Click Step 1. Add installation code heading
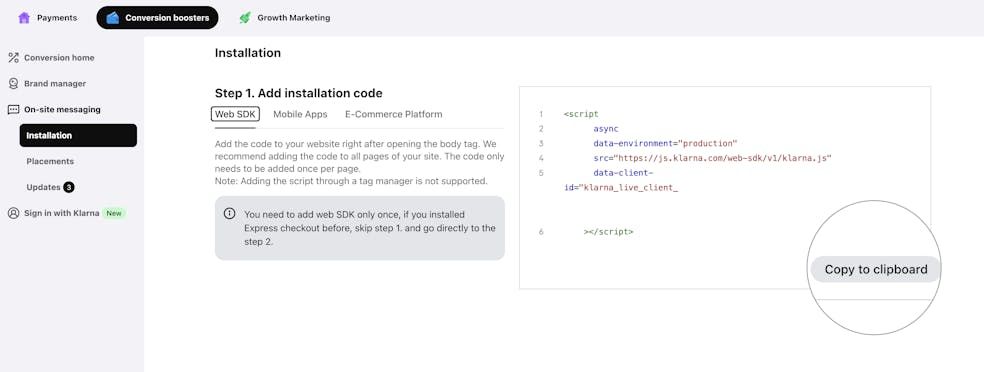The width and height of the screenshot is (984, 372). 299,93
